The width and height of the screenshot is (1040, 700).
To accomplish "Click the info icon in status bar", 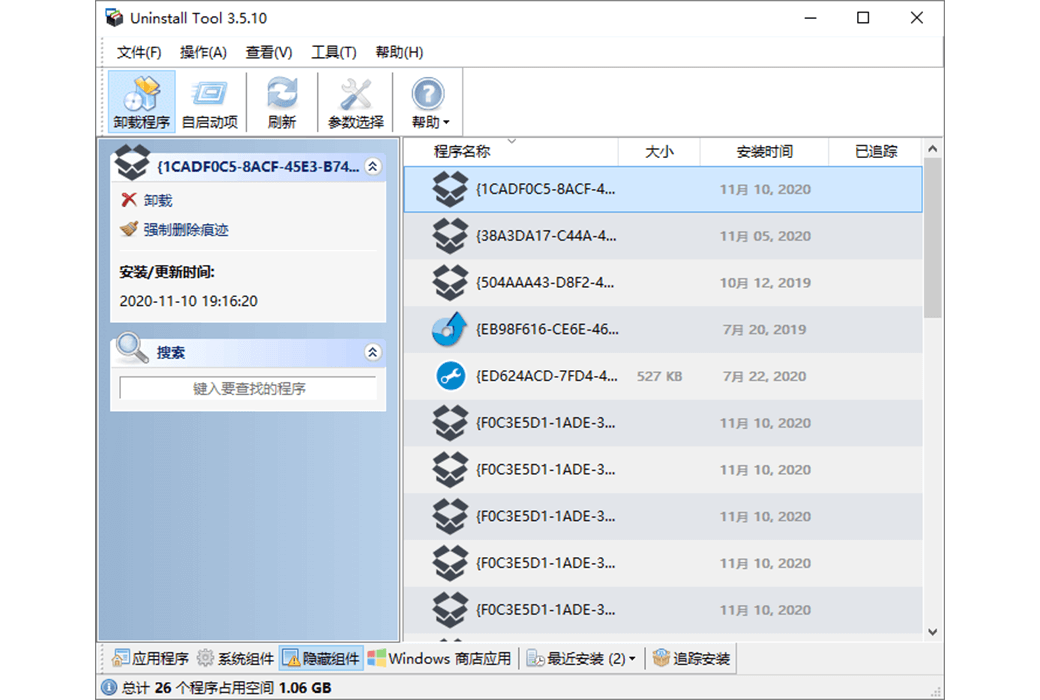I will pyautogui.click(x=108, y=688).
